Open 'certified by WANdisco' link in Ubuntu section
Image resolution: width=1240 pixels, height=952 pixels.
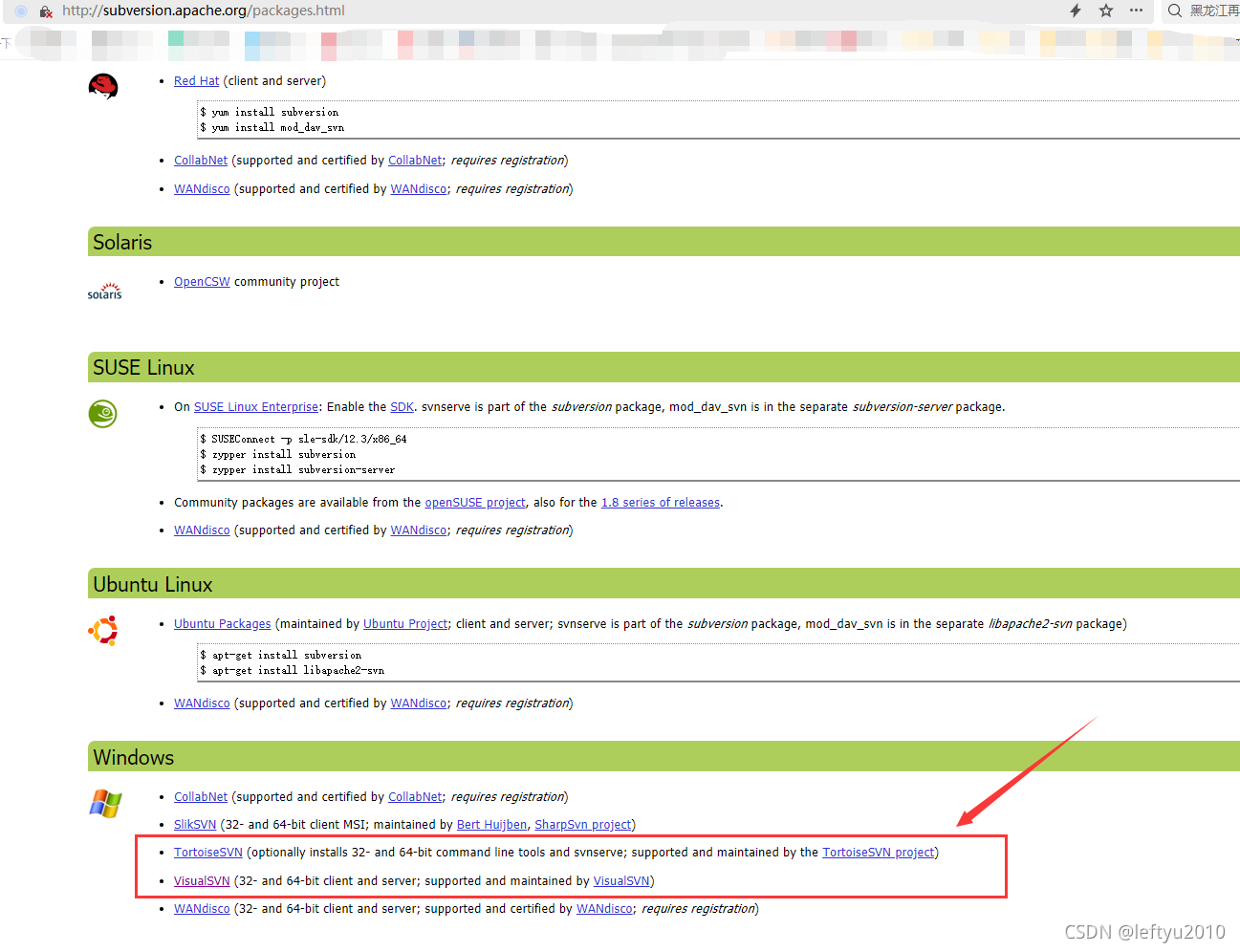419,703
